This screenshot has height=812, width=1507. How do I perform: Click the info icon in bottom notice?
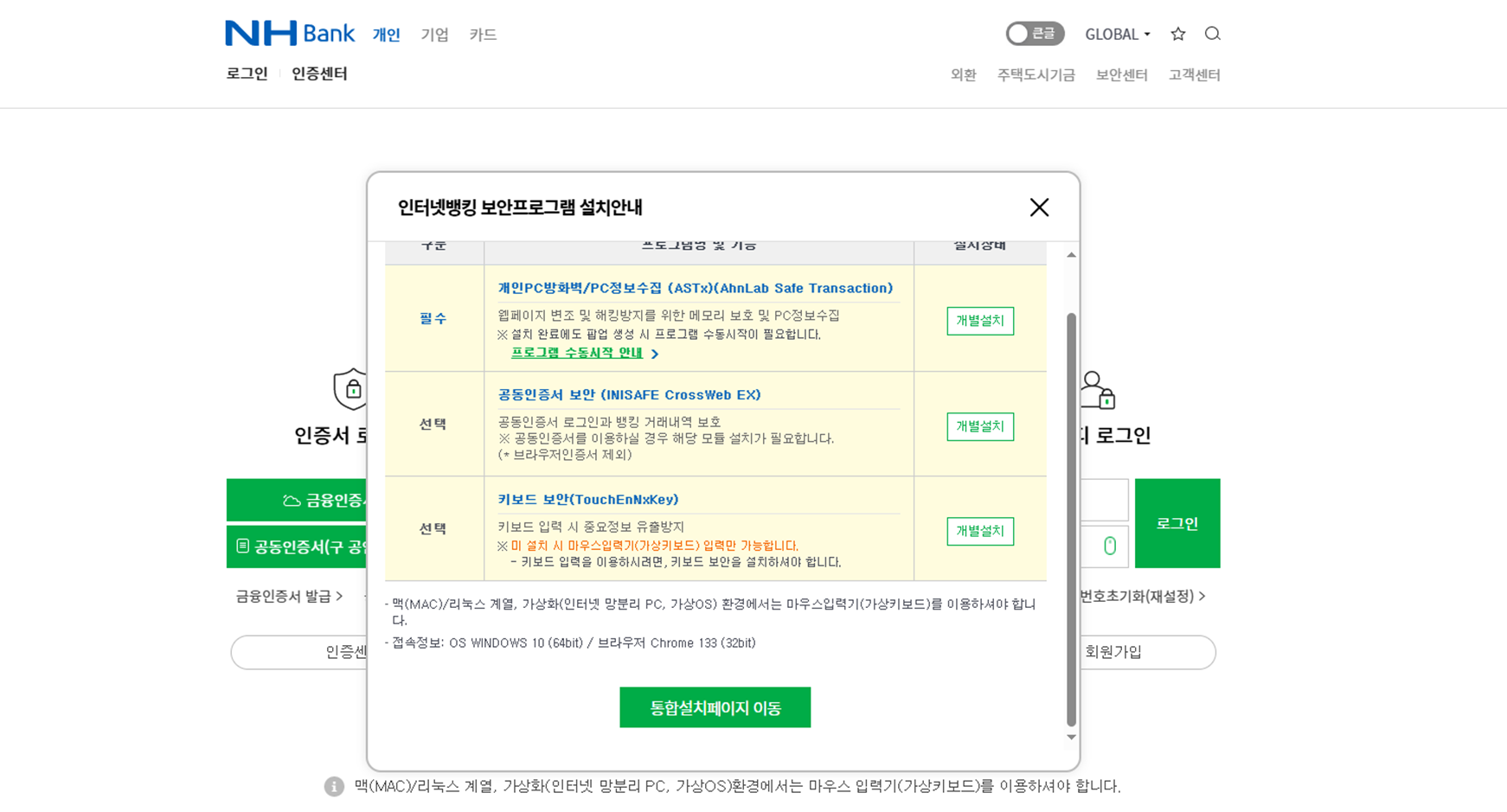pyautogui.click(x=334, y=786)
